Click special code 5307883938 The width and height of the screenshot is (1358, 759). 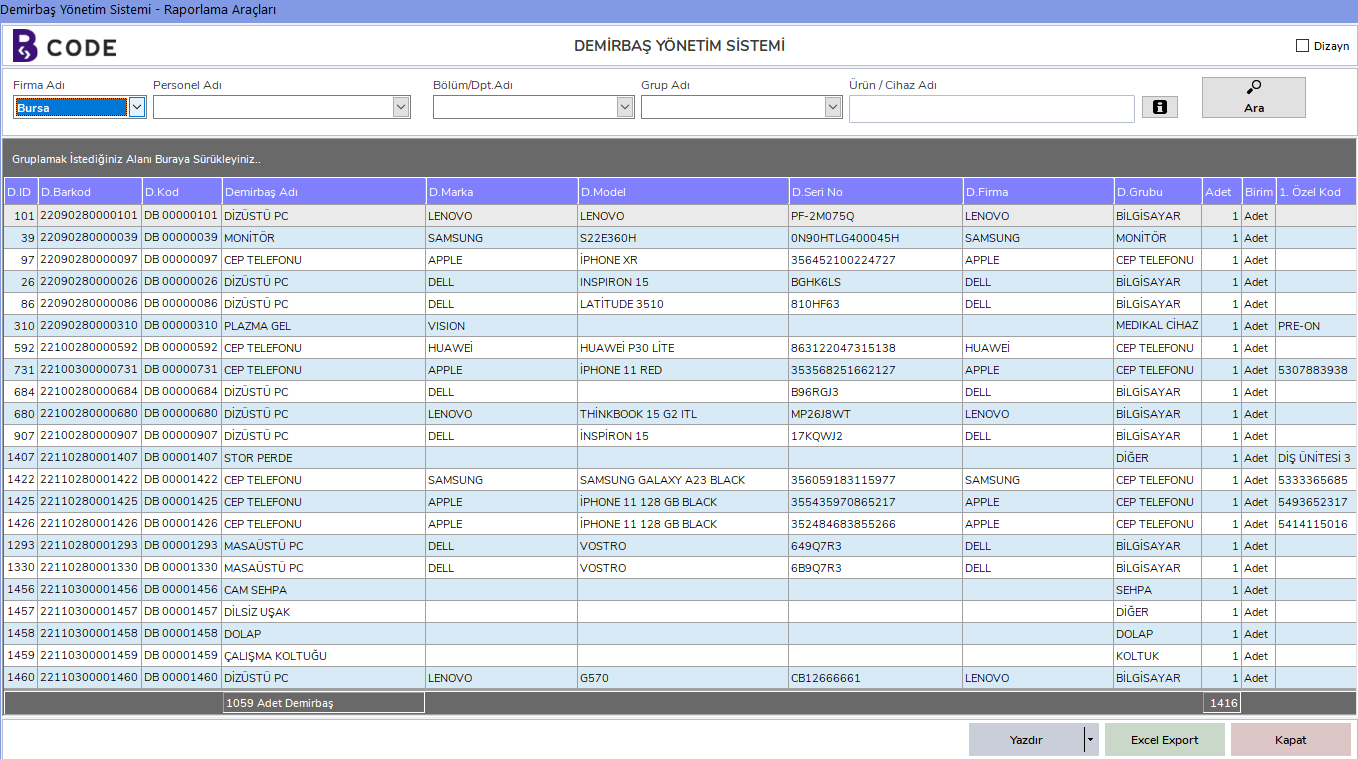point(1316,370)
